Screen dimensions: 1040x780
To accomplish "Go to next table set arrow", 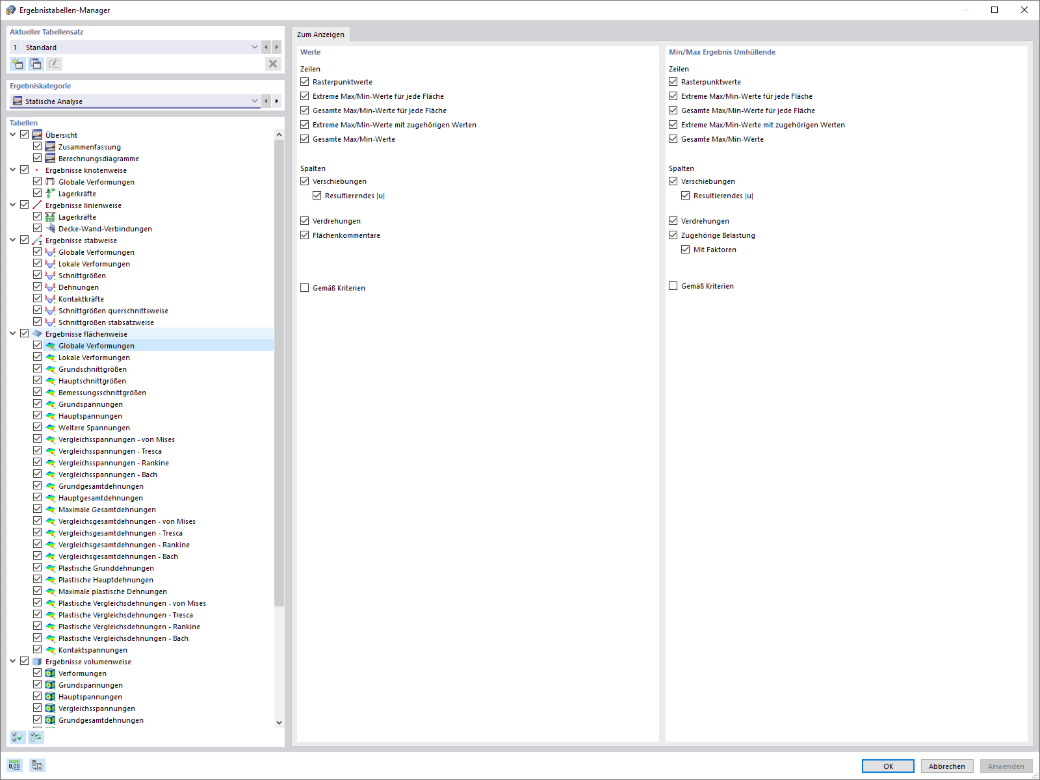I will (x=277, y=47).
